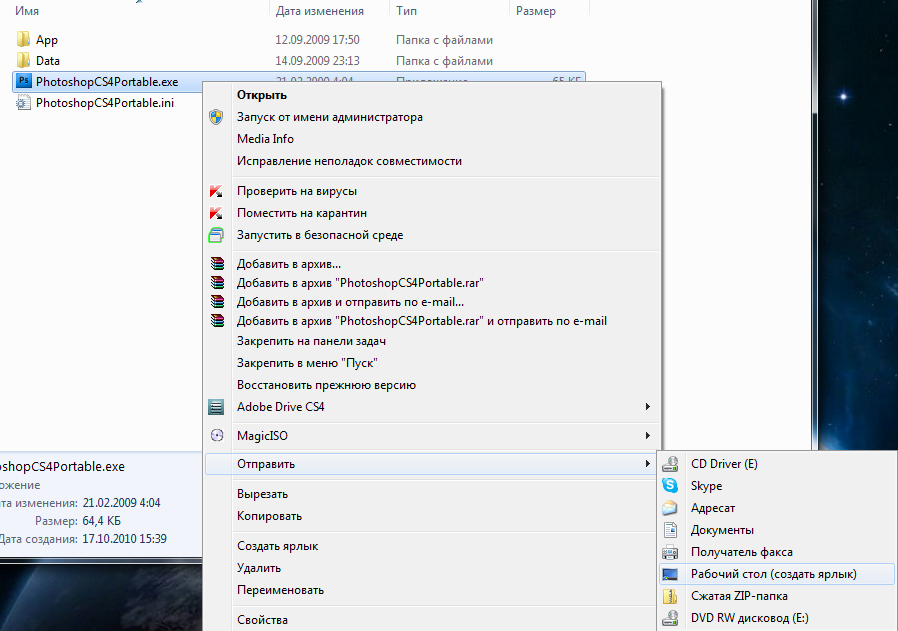898x631 pixels.
Task: Click the Адресат mail recipient icon
Action: pos(670,508)
